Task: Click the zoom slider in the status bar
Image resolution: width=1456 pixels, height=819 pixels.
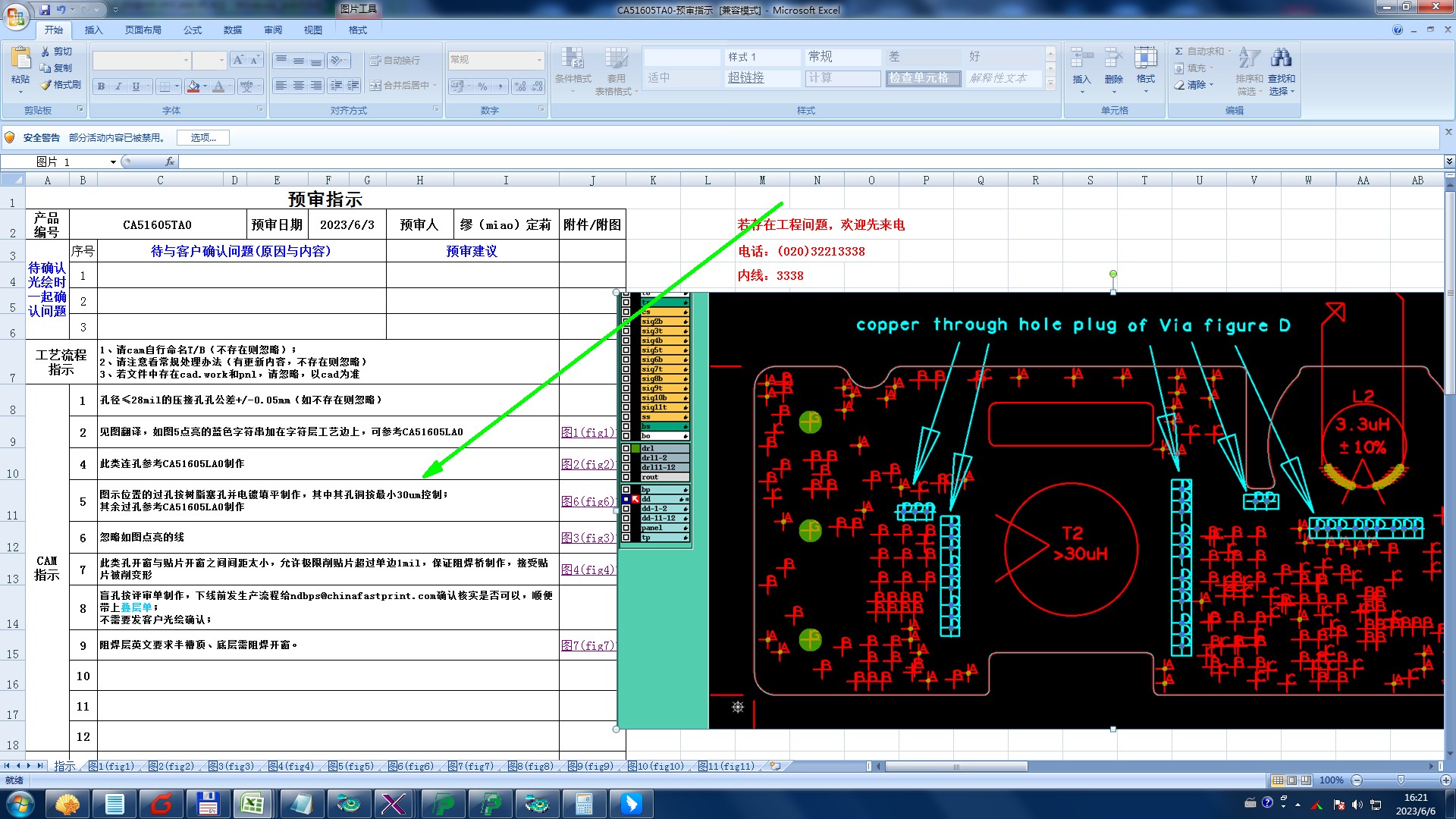Action: (x=1401, y=780)
